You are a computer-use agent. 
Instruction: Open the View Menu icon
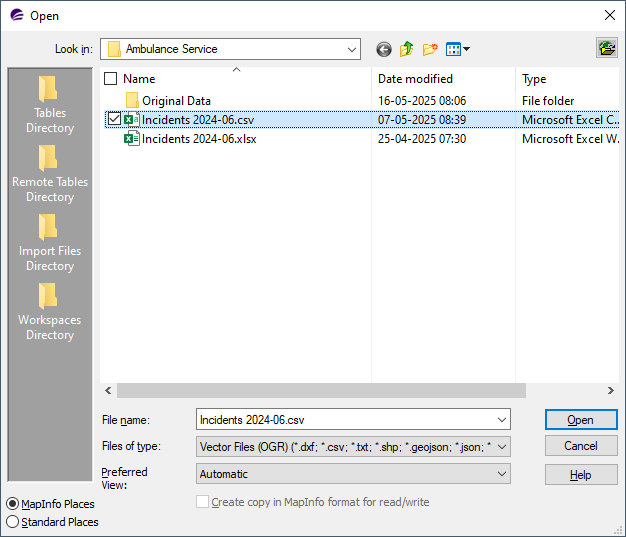[x=458, y=49]
